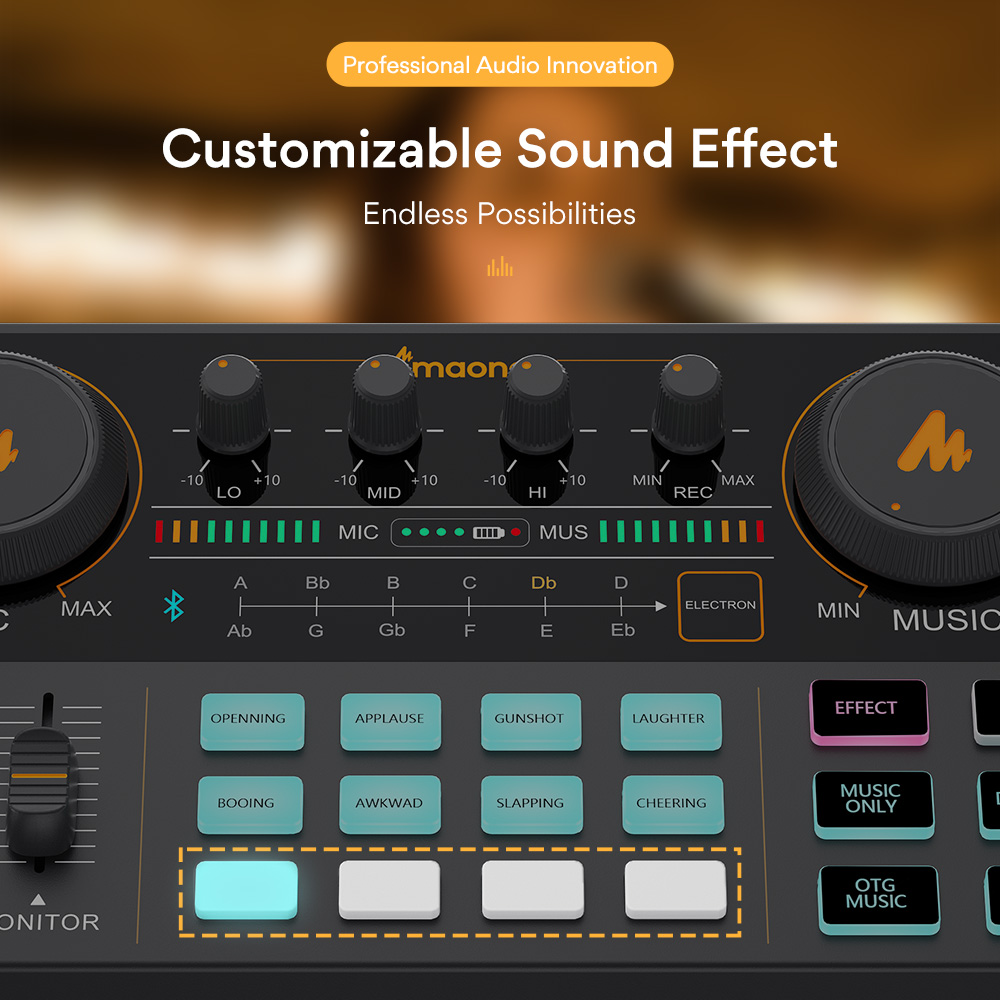Click the "Endless Possibilities" subtitle
Image resolution: width=1000 pixels, height=1000 pixels.
click(500, 214)
